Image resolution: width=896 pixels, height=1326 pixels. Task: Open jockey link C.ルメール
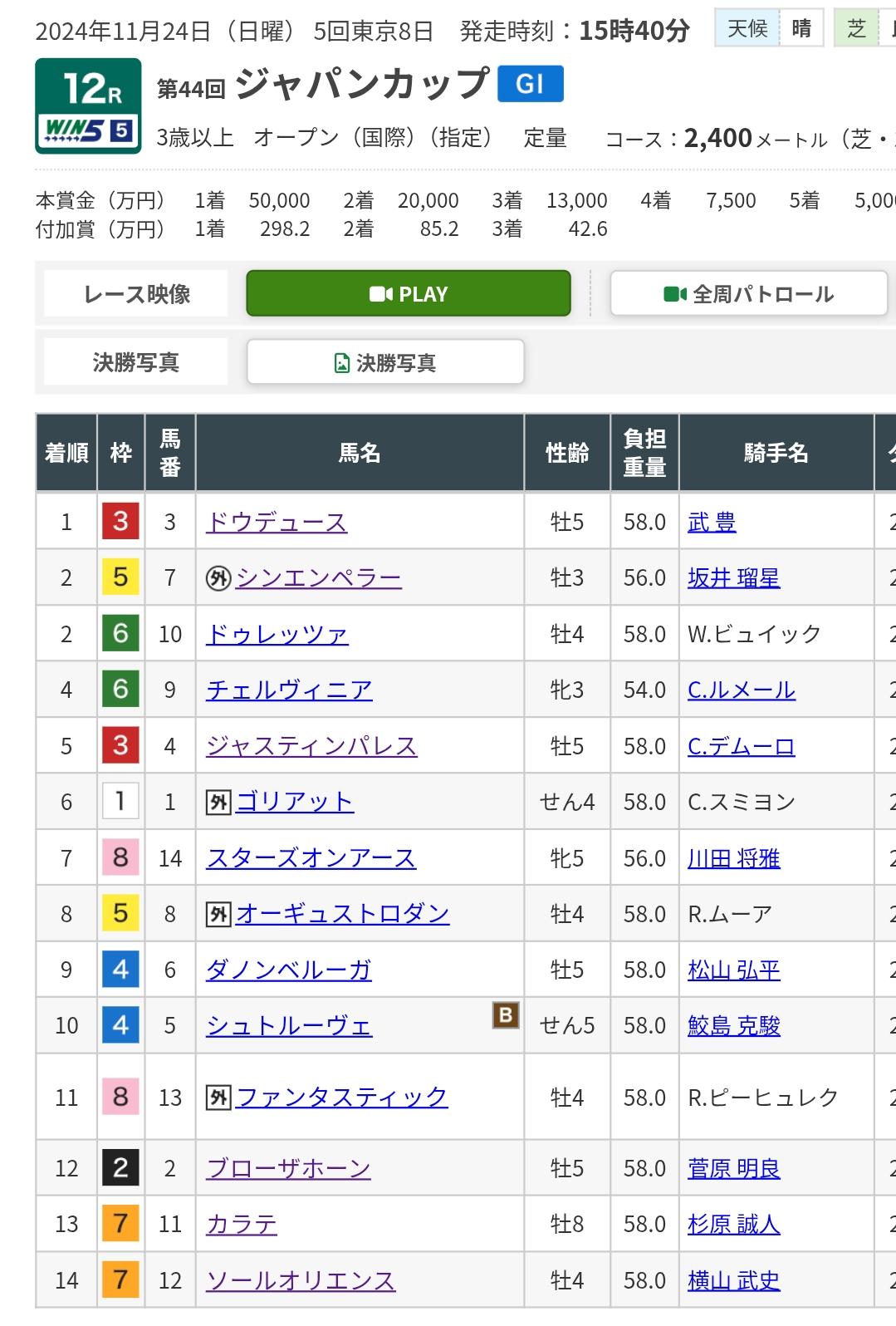(x=741, y=690)
